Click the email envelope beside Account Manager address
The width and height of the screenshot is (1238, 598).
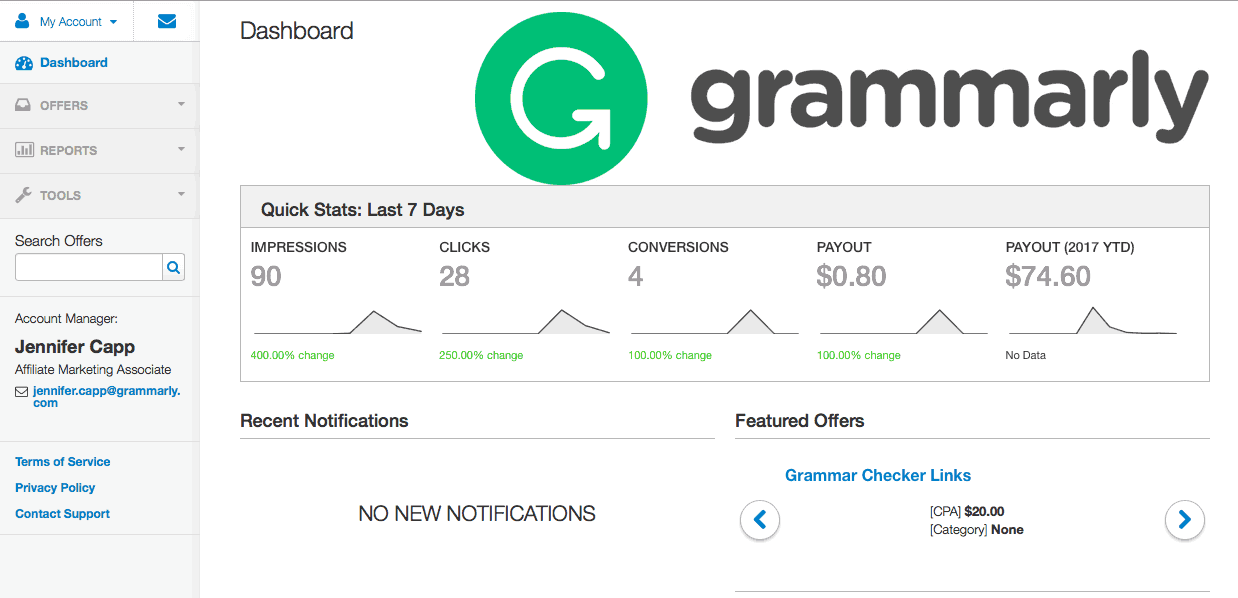tap(19, 391)
